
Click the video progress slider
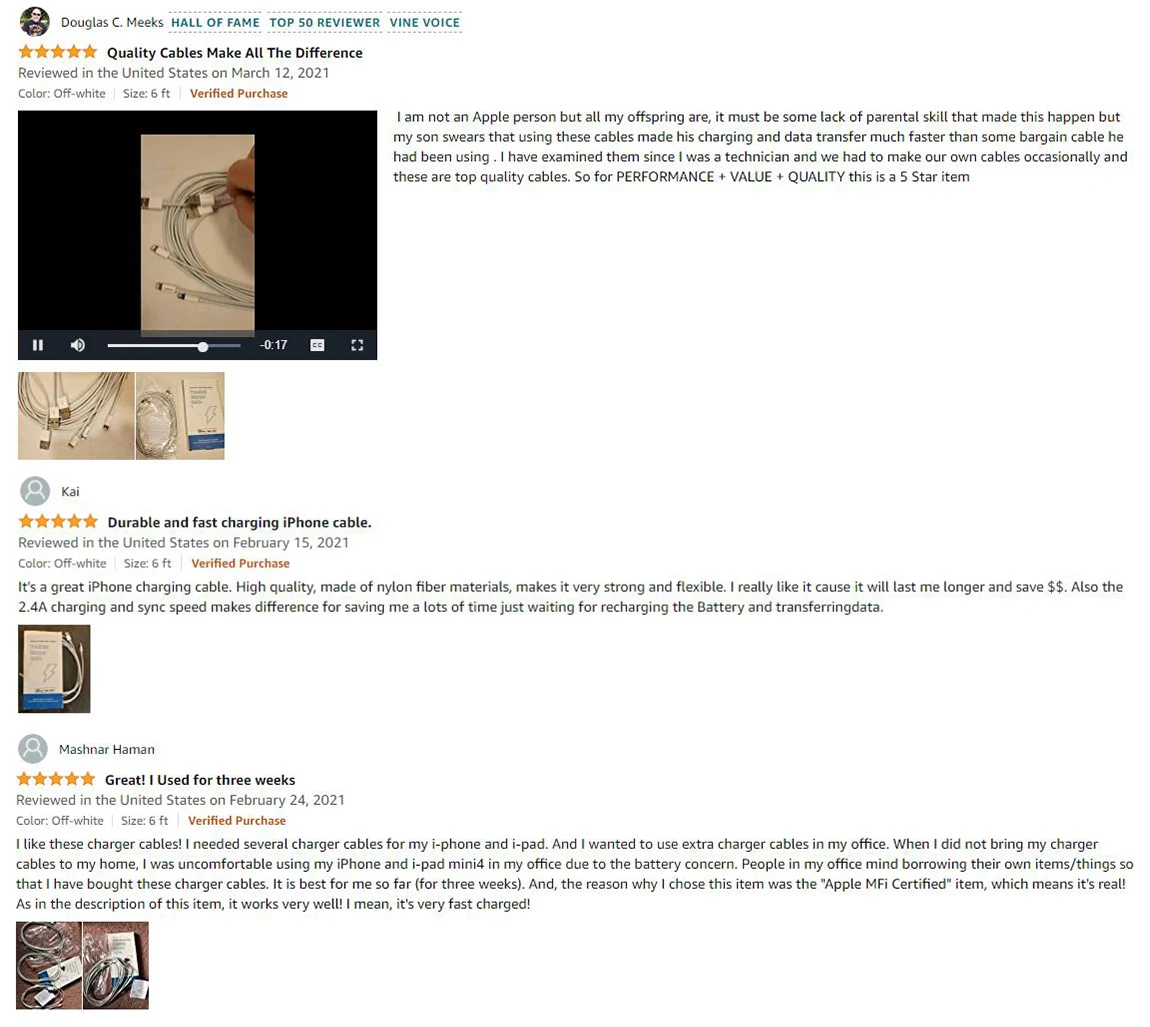point(174,346)
